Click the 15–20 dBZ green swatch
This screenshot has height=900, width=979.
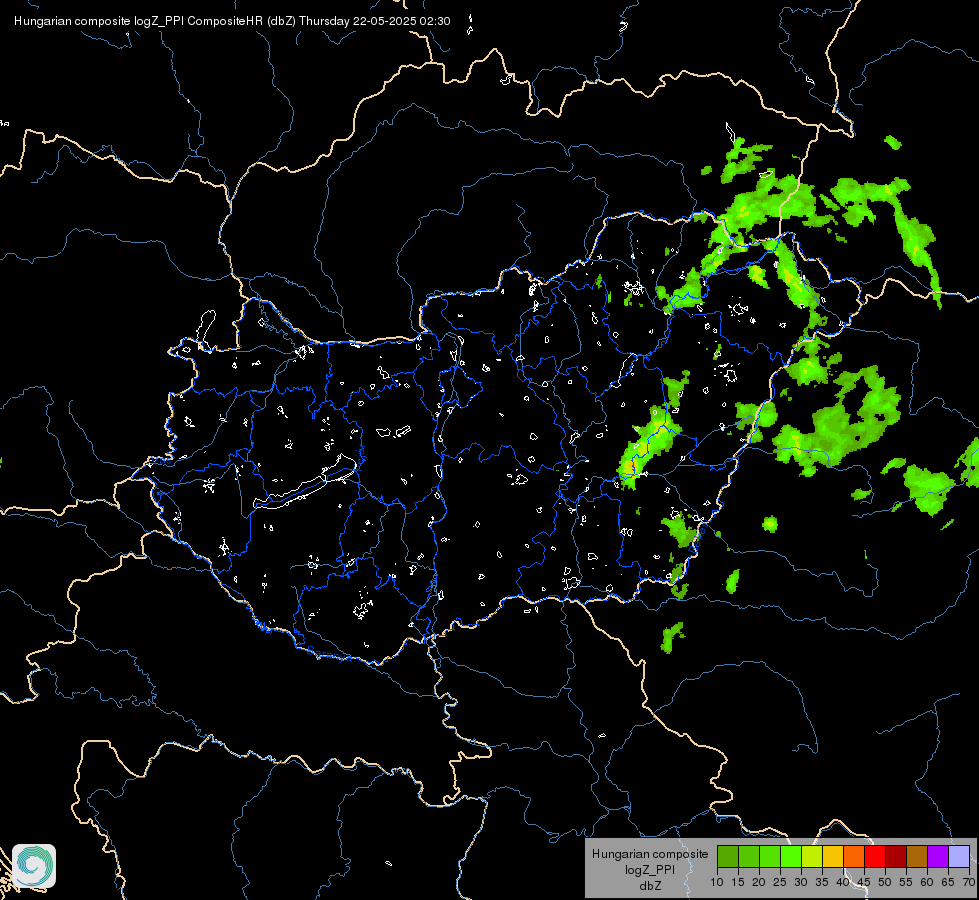click(x=749, y=856)
